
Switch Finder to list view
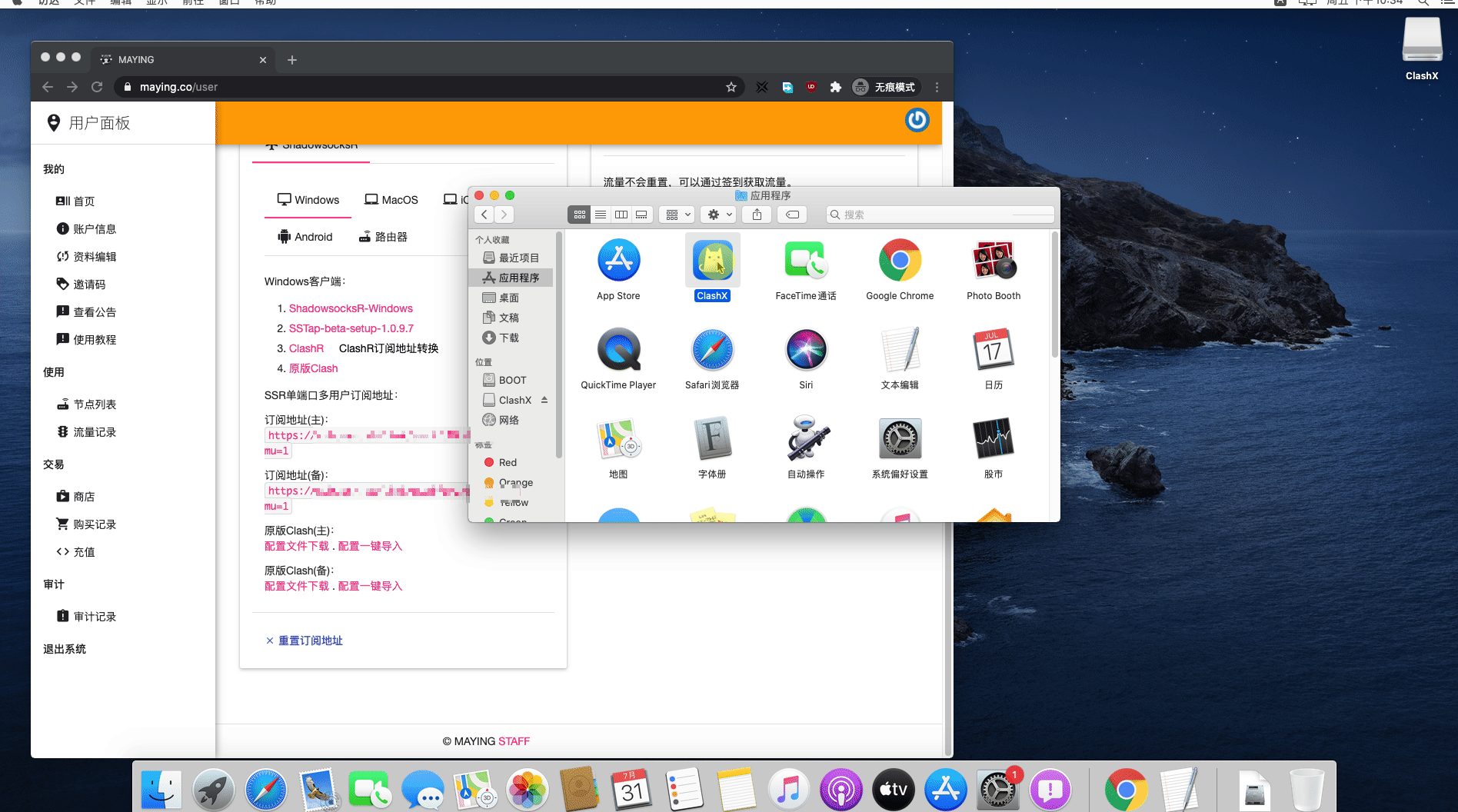[601, 215]
